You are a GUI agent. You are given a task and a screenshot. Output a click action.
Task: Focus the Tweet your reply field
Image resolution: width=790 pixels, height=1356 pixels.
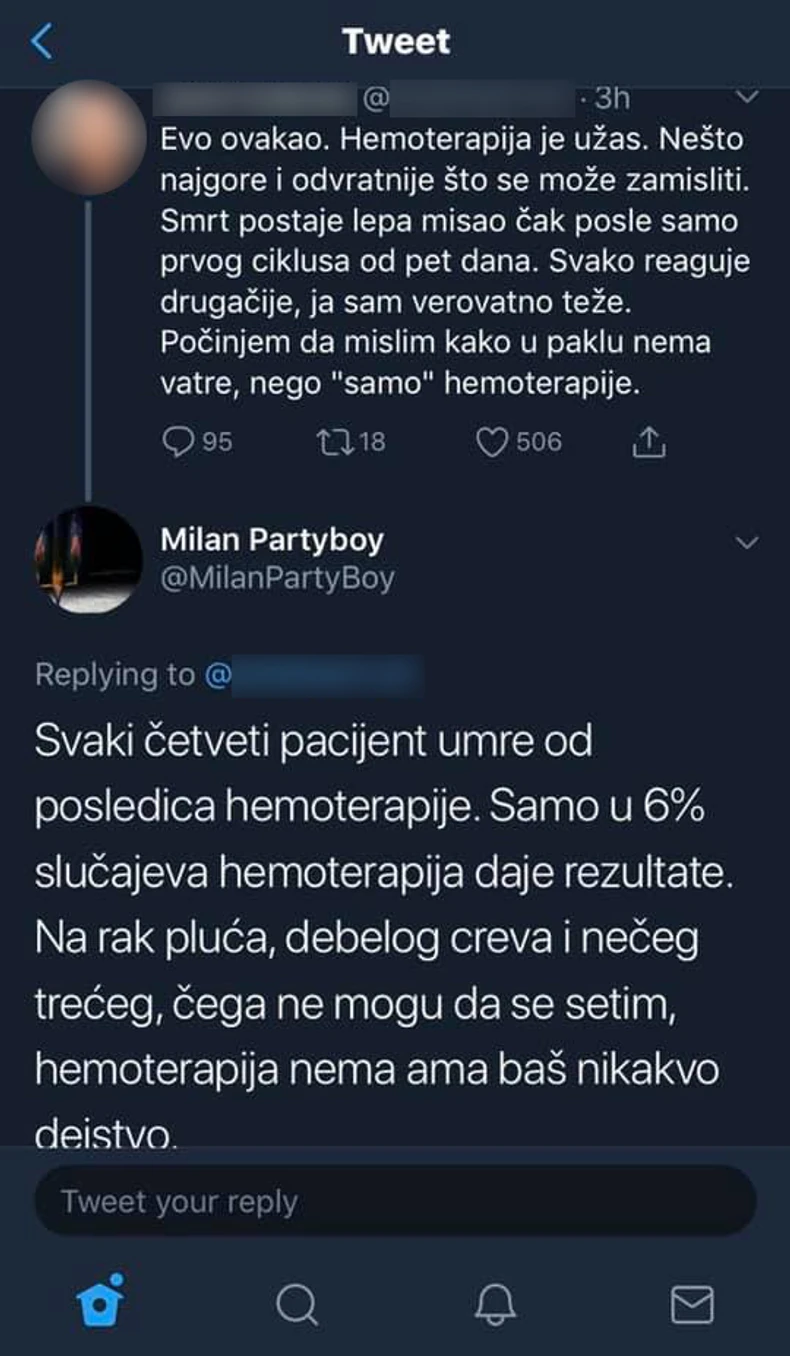coord(395,1202)
